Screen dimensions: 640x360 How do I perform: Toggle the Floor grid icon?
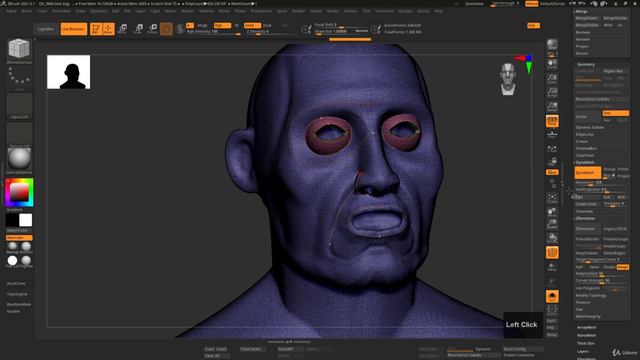[552, 135]
